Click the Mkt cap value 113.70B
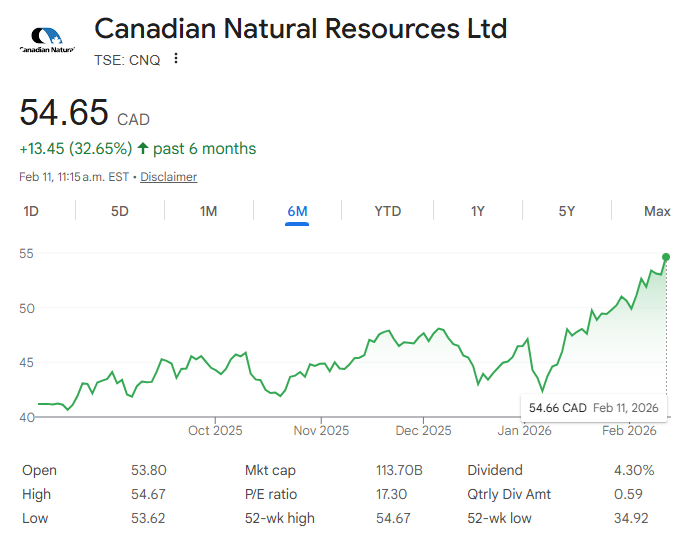676x537 pixels. point(399,470)
